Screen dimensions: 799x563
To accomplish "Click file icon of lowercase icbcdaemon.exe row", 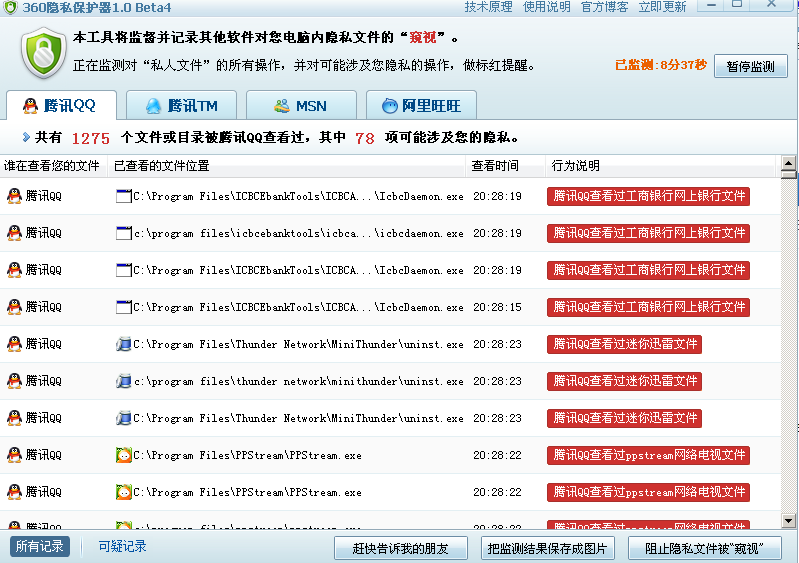I will pyautogui.click(x=124, y=233).
